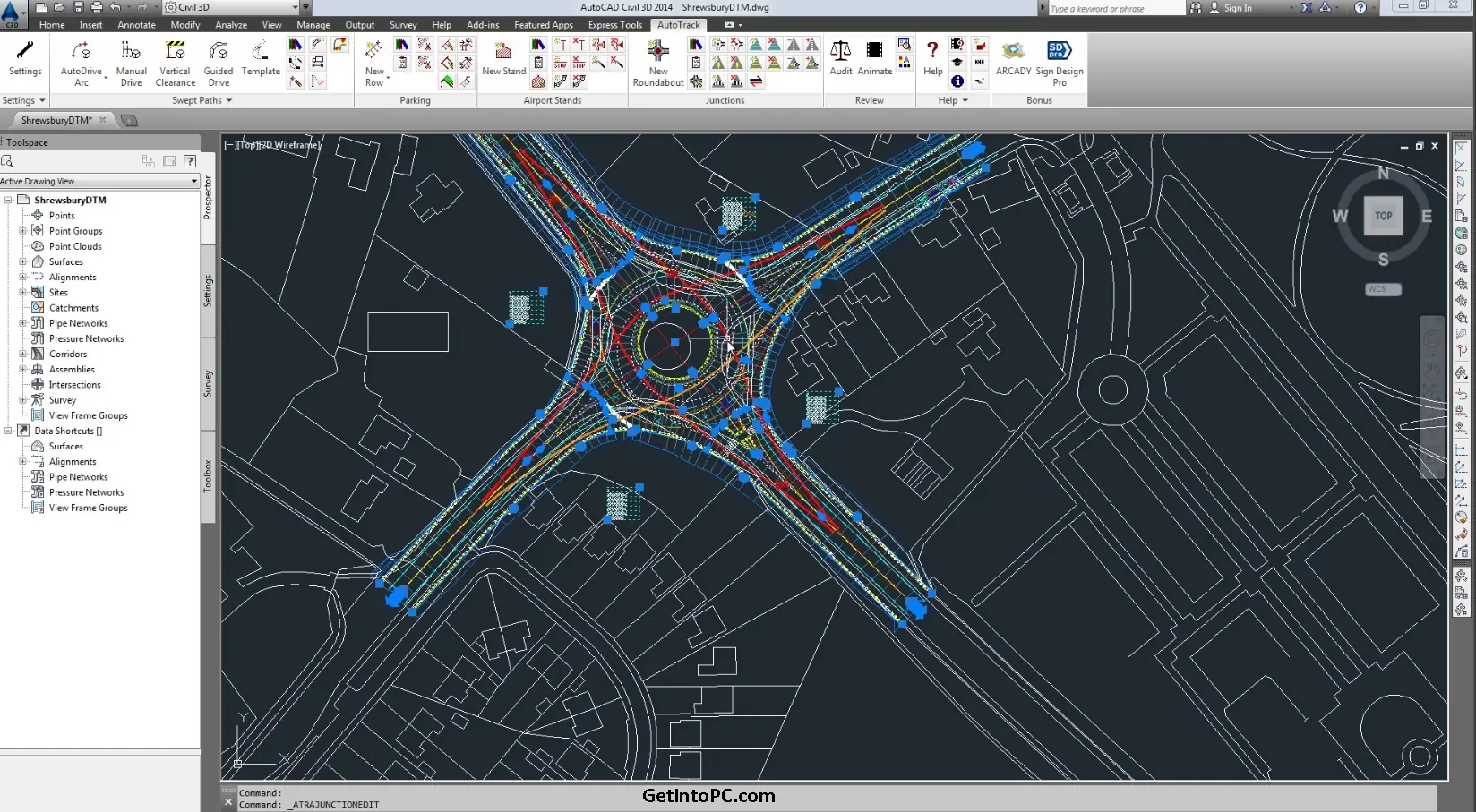
Task: Open the Audit review tool
Action: pyautogui.click(x=840, y=52)
